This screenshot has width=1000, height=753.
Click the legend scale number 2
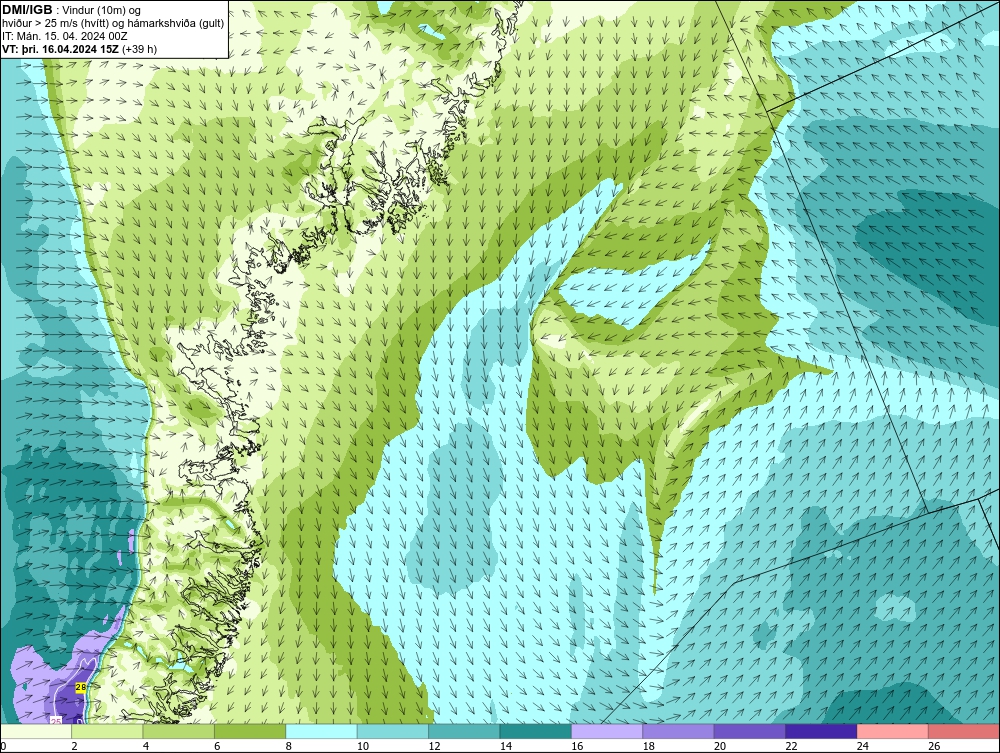pyautogui.click(x=75, y=746)
